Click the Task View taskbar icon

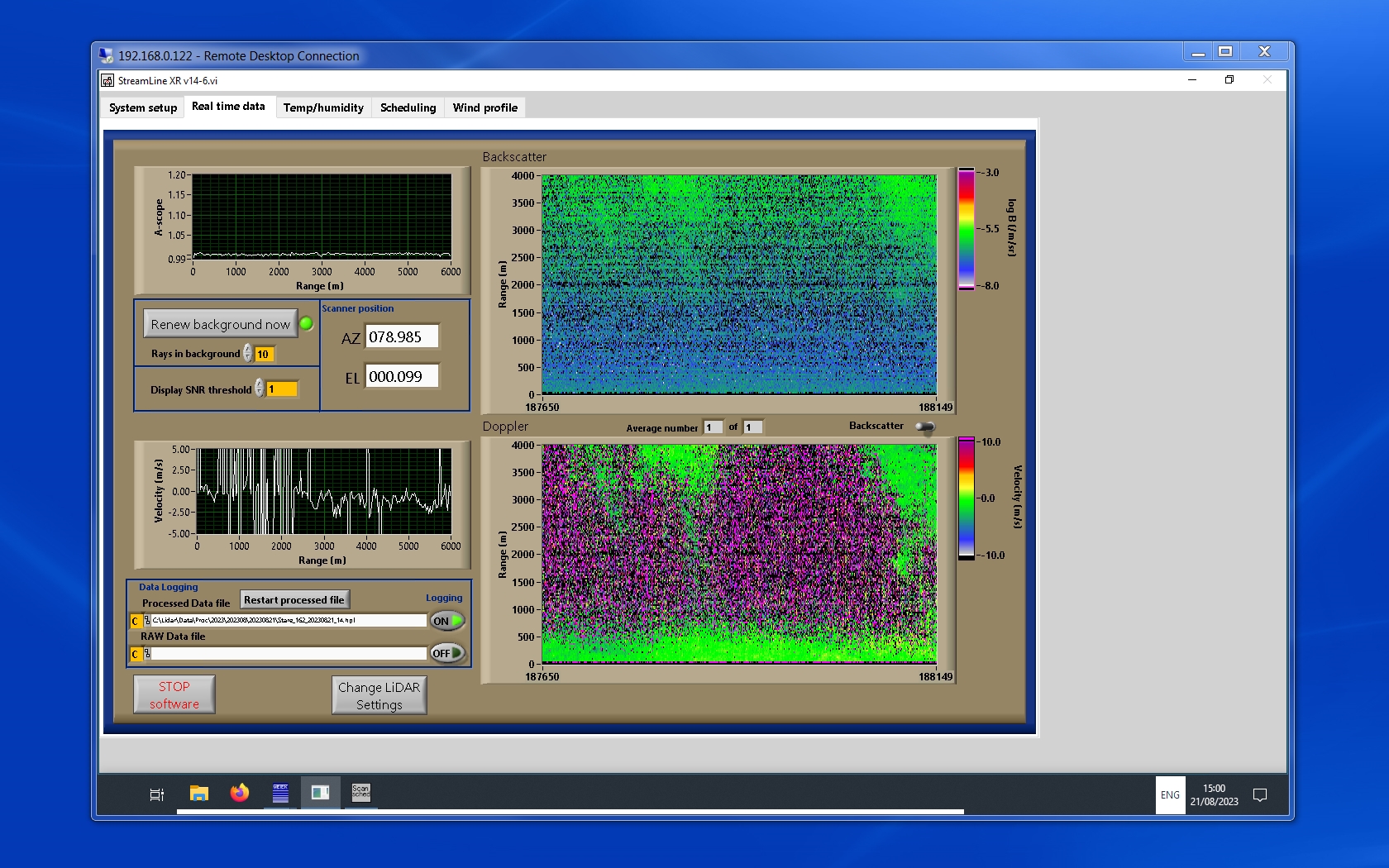pos(156,794)
